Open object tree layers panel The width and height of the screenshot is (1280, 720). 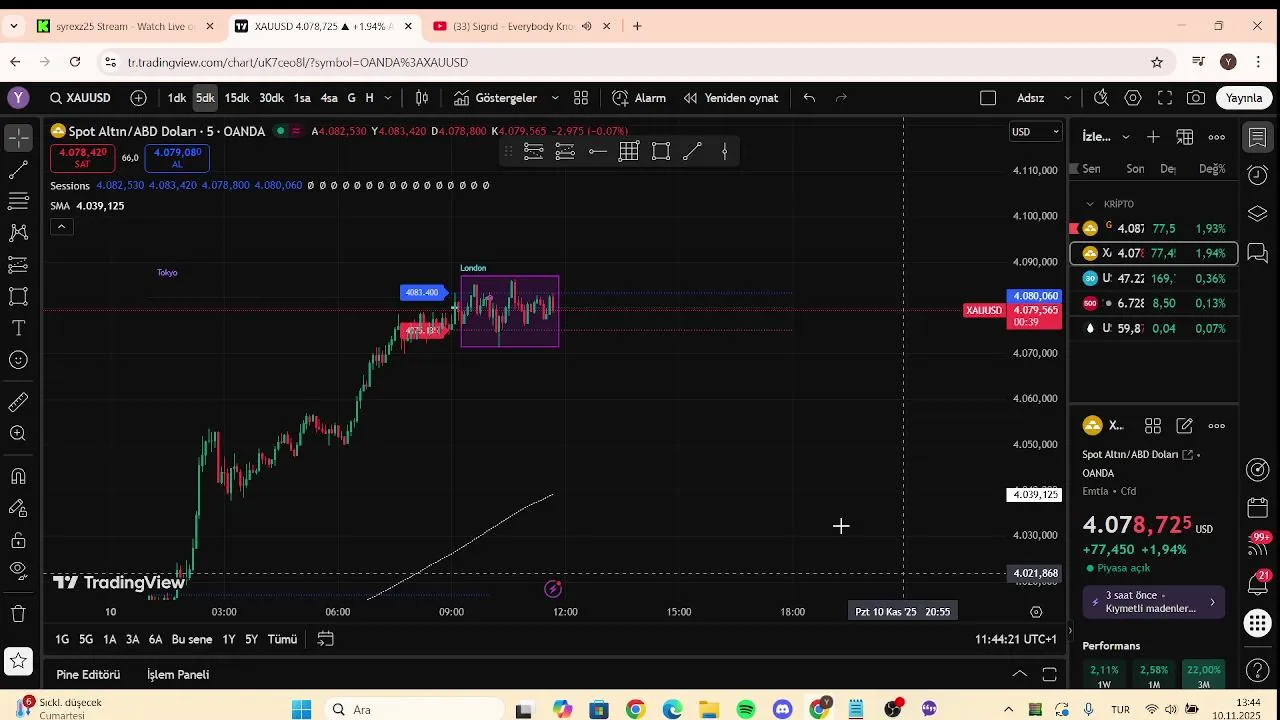point(1258,214)
